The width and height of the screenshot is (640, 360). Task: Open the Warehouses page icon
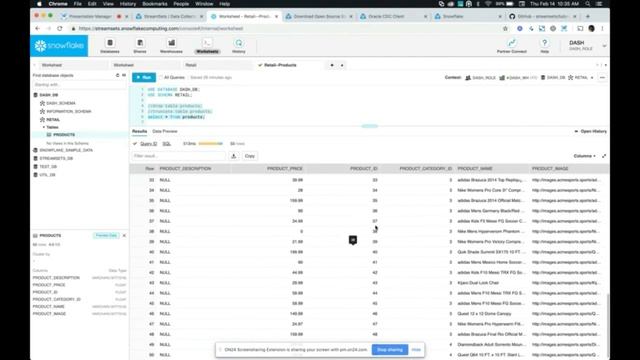click(171, 43)
